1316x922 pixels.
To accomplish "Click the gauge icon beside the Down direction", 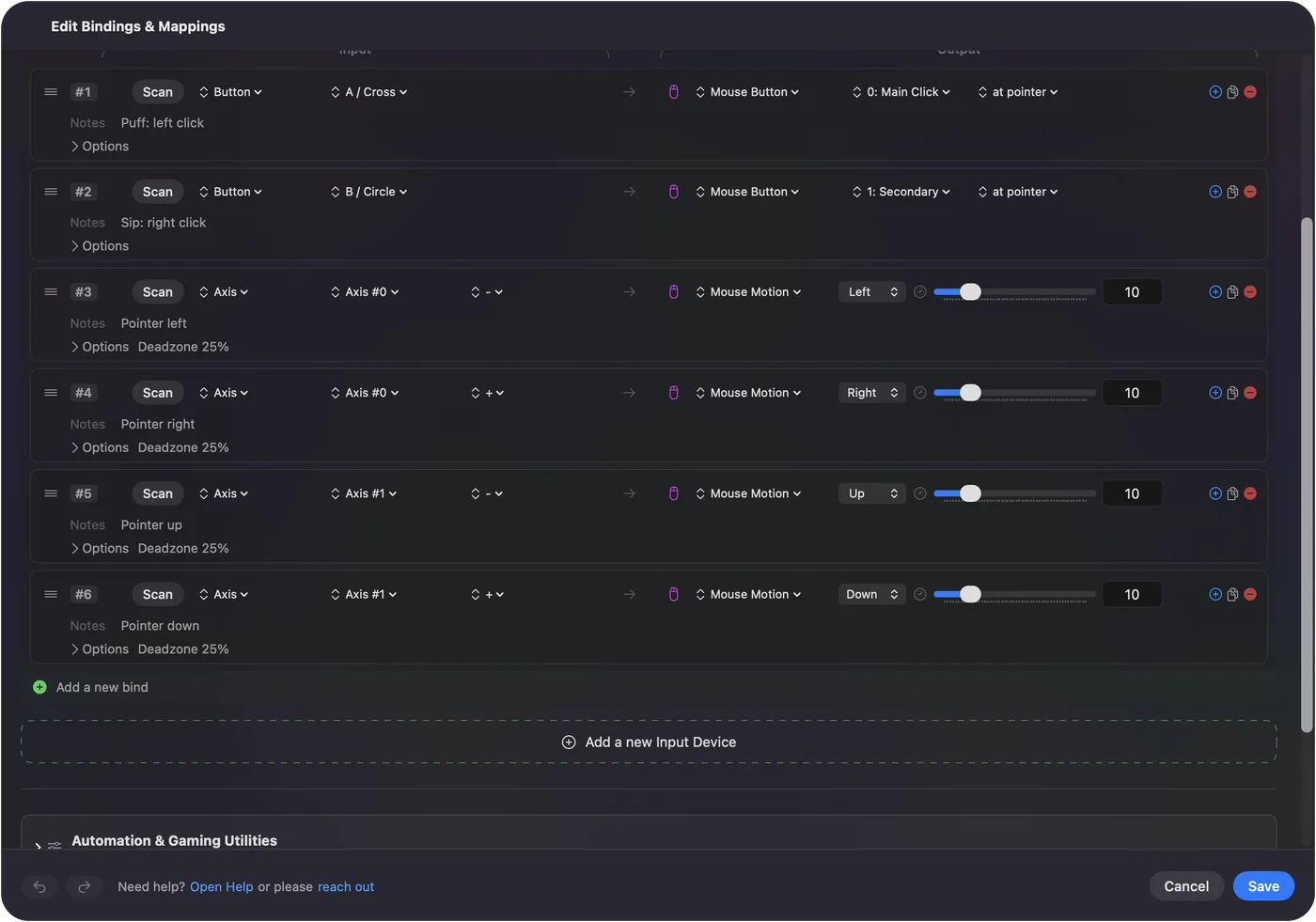I will point(920,594).
